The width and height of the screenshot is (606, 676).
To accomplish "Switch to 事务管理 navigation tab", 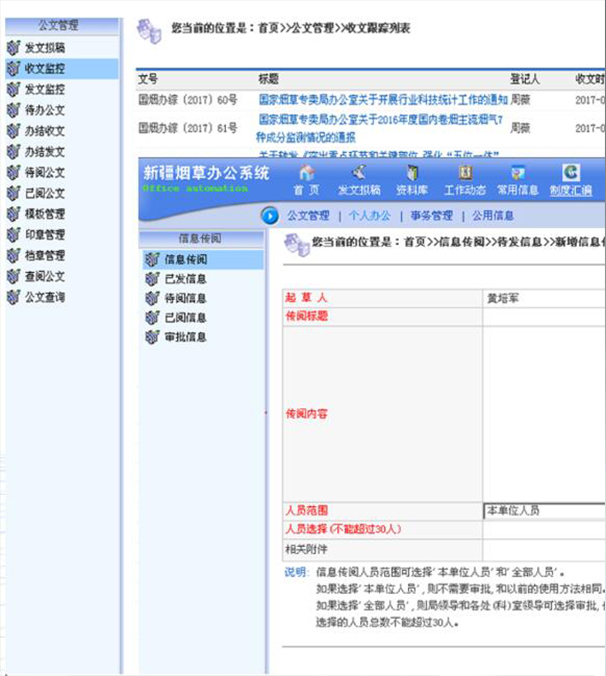I will [x=431, y=216].
